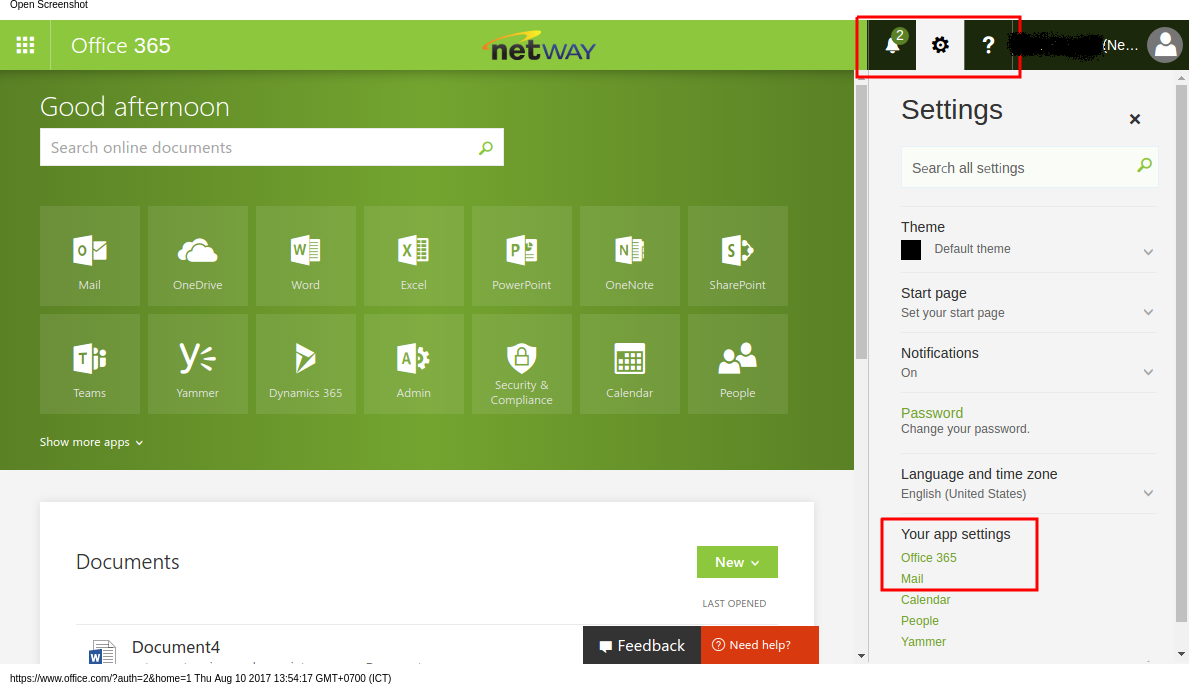Image resolution: width=1189 pixels, height=684 pixels.
Task: Launch the Teams app tile
Action: click(90, 364)
